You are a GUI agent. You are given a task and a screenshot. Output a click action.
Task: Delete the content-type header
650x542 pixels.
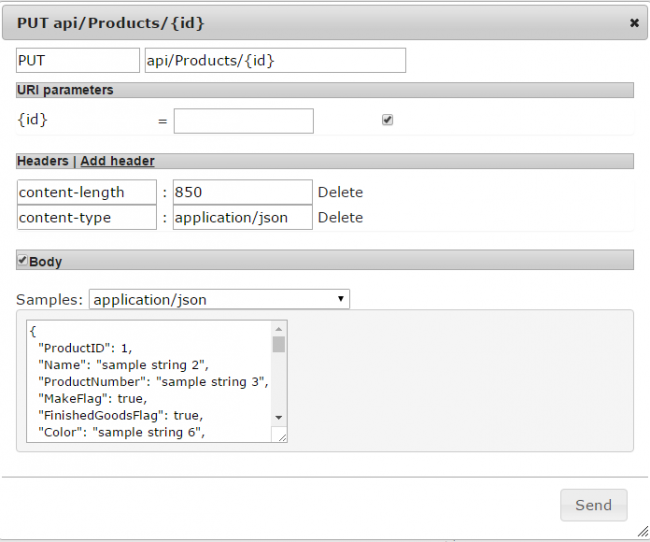340,218
